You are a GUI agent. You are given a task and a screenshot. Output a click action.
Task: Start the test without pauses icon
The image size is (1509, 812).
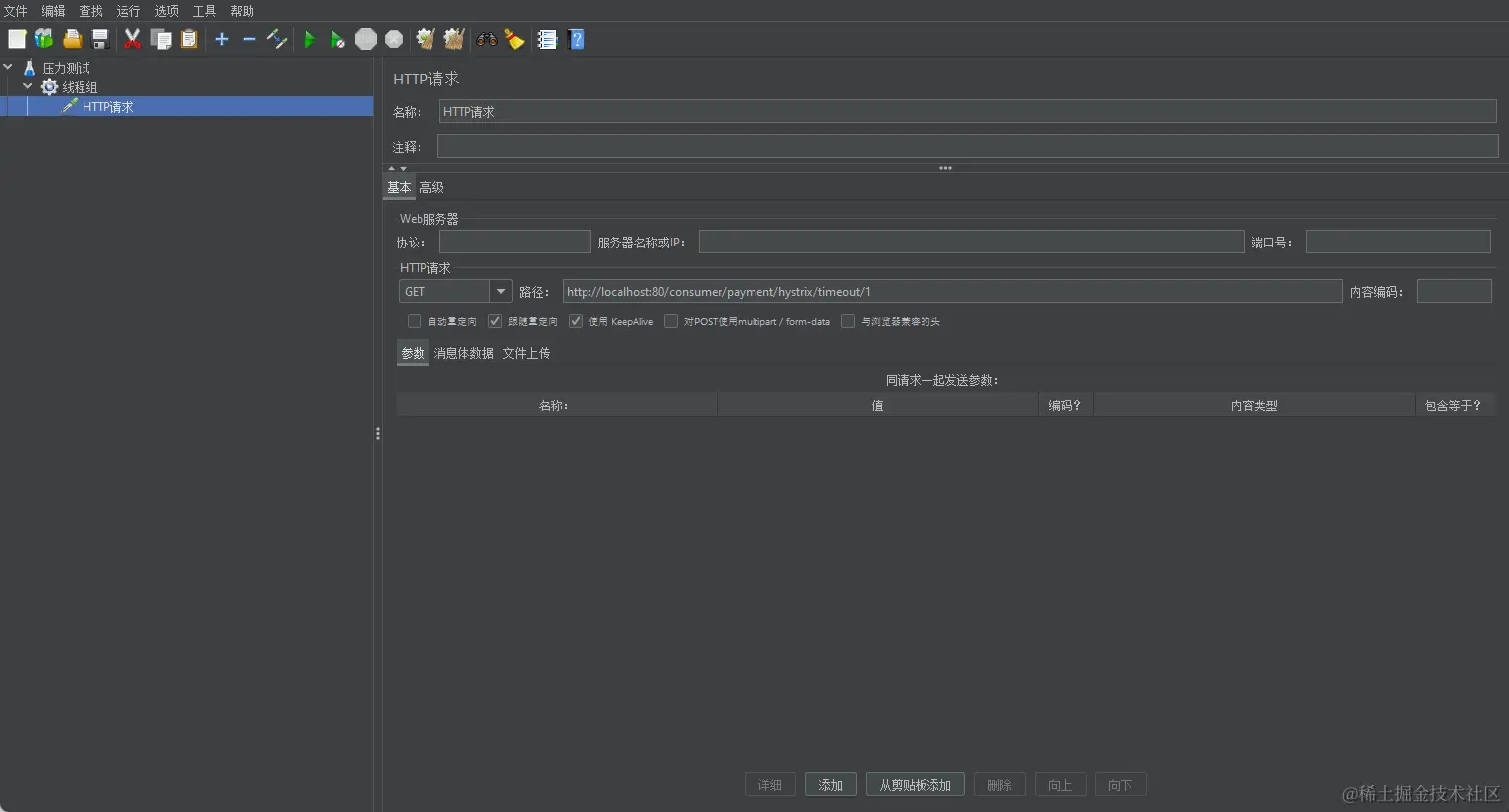tap(338, 39)
